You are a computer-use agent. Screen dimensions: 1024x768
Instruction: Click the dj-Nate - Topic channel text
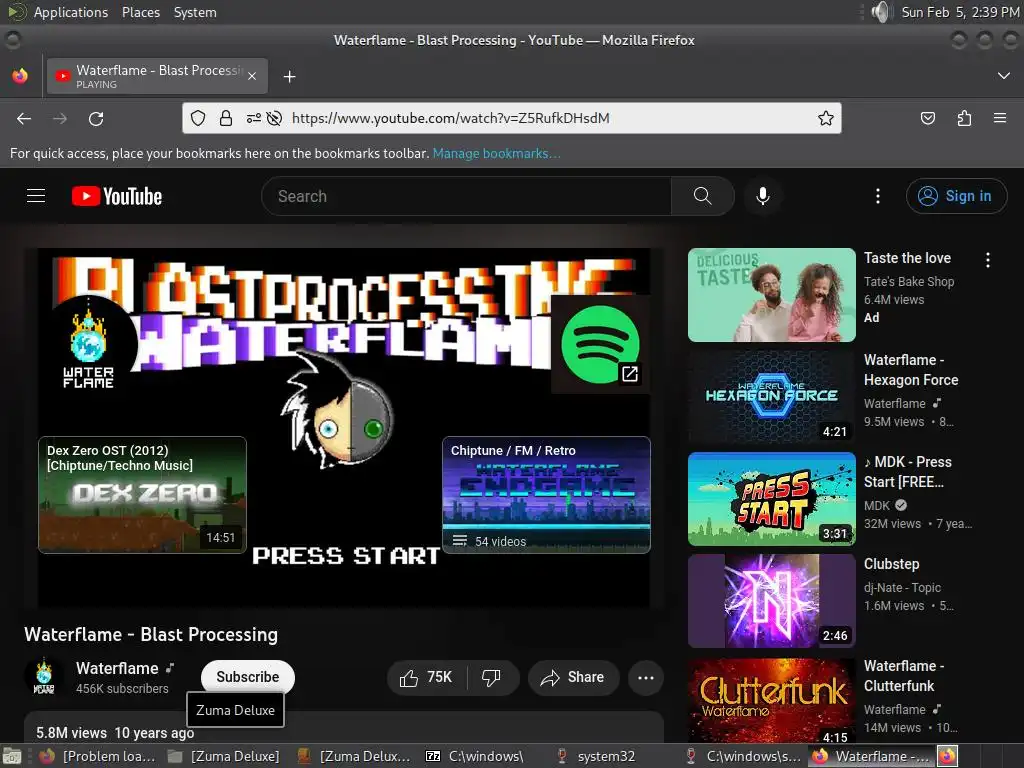point(902,587)
